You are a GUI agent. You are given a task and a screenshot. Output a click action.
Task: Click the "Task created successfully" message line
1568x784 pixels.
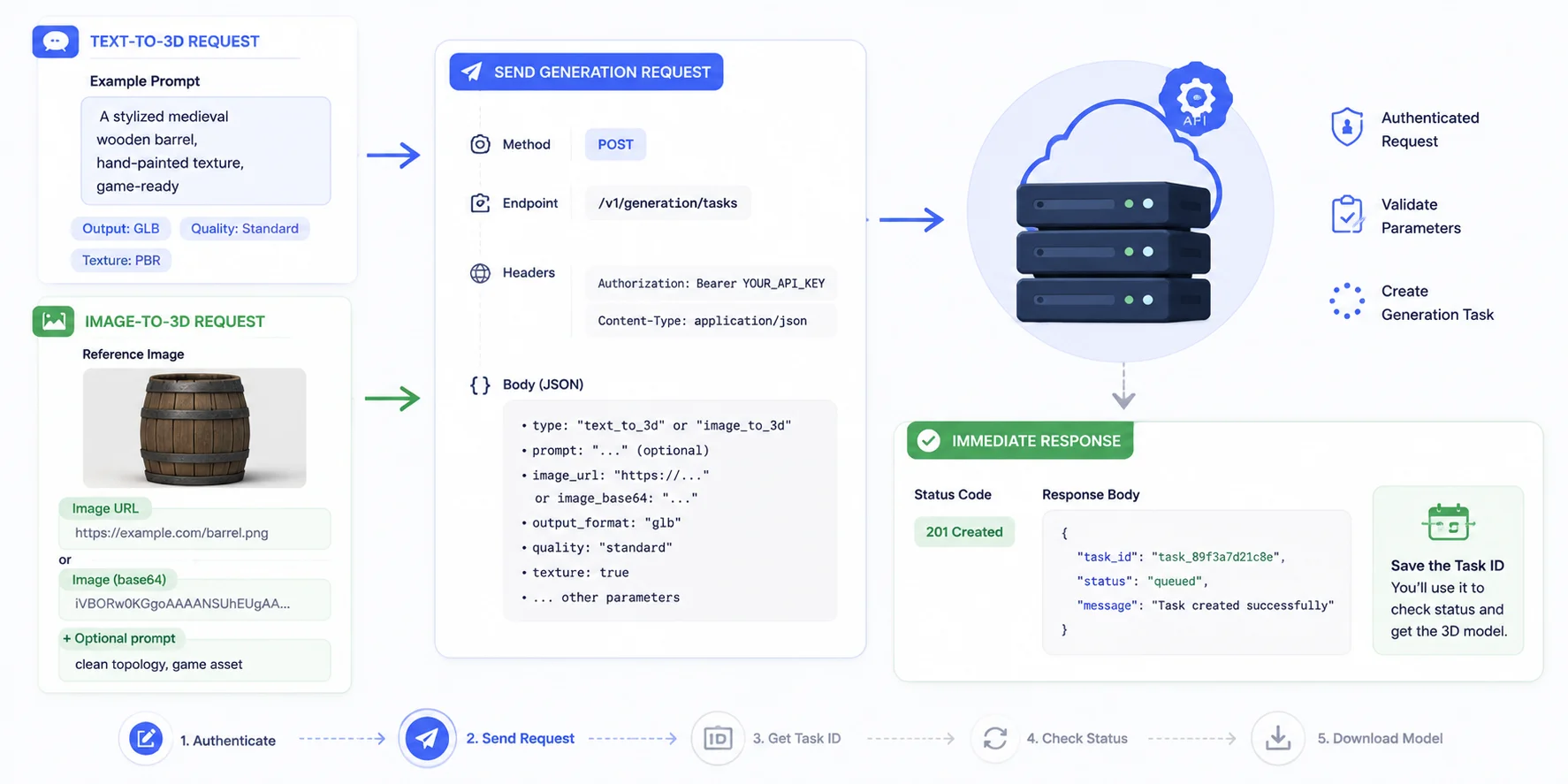pyautogui.click(x=1205, y=605)
